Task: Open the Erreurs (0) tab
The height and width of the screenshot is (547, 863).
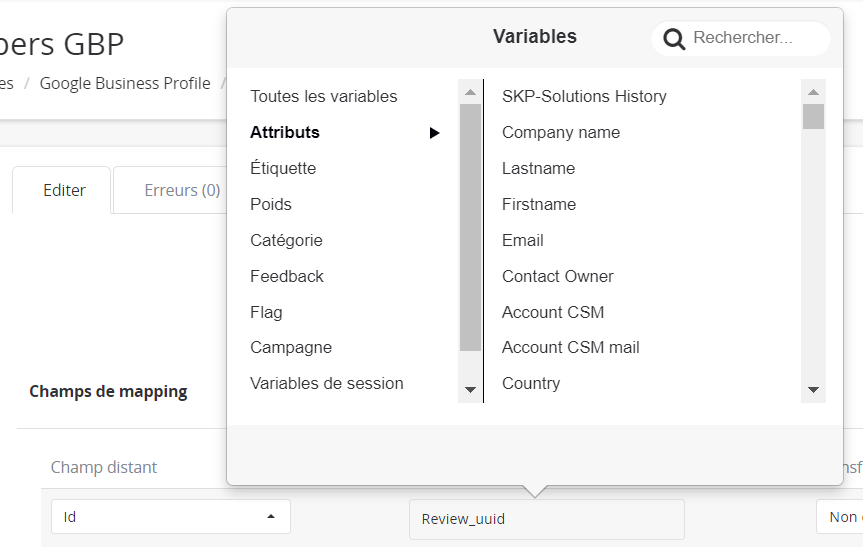Action: [182, 190]
